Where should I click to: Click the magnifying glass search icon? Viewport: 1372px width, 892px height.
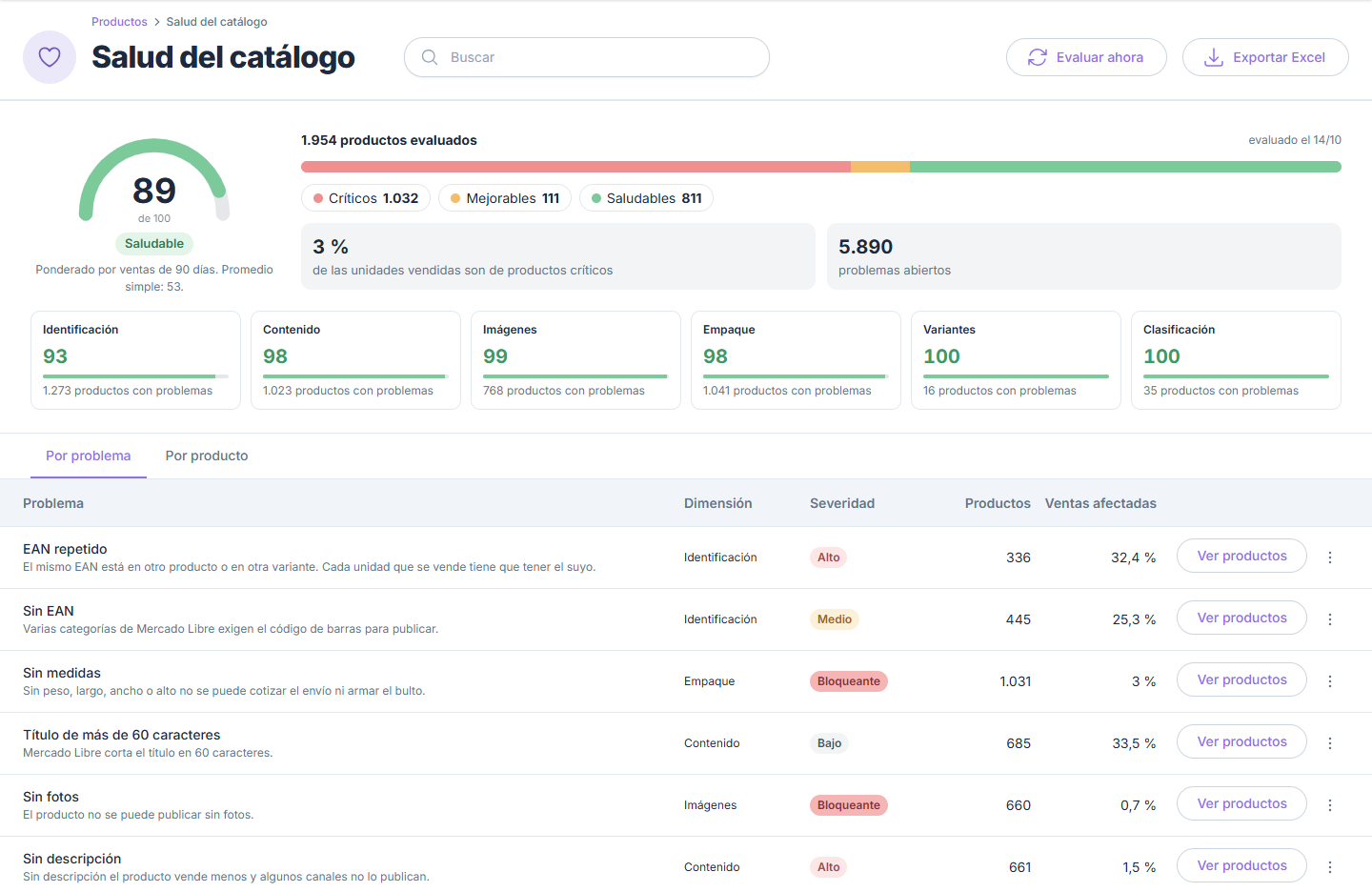[x=430, y=57]
